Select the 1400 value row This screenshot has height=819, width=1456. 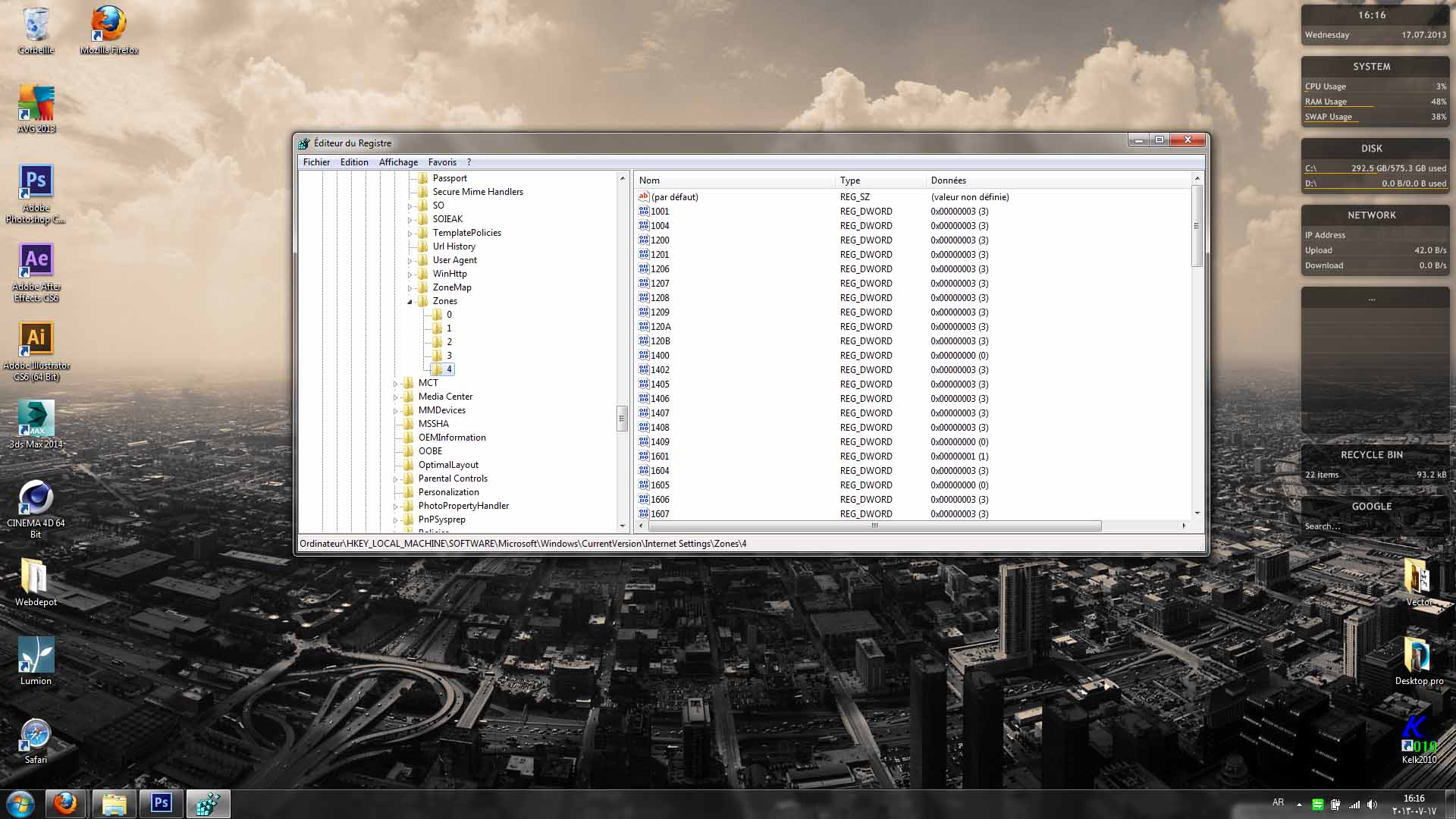[x=914, y=356]
